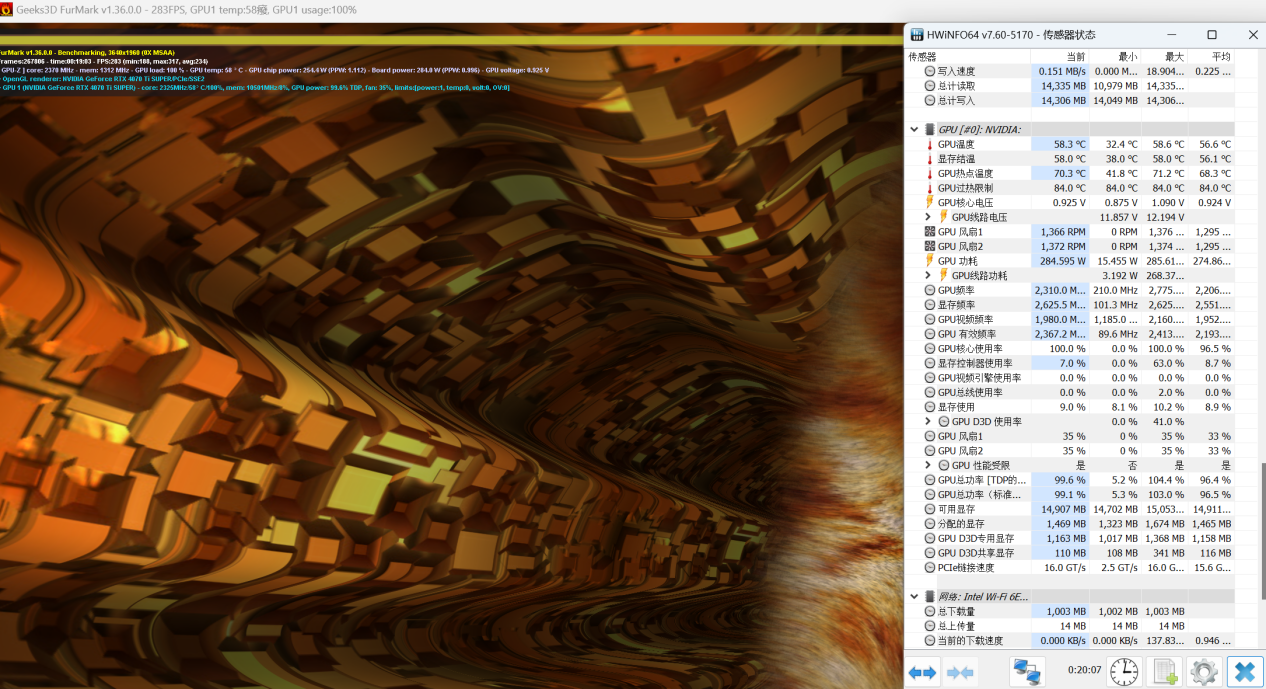Start logging with the sheet-plus icon
The image size is (1266, 689).
1164,671
